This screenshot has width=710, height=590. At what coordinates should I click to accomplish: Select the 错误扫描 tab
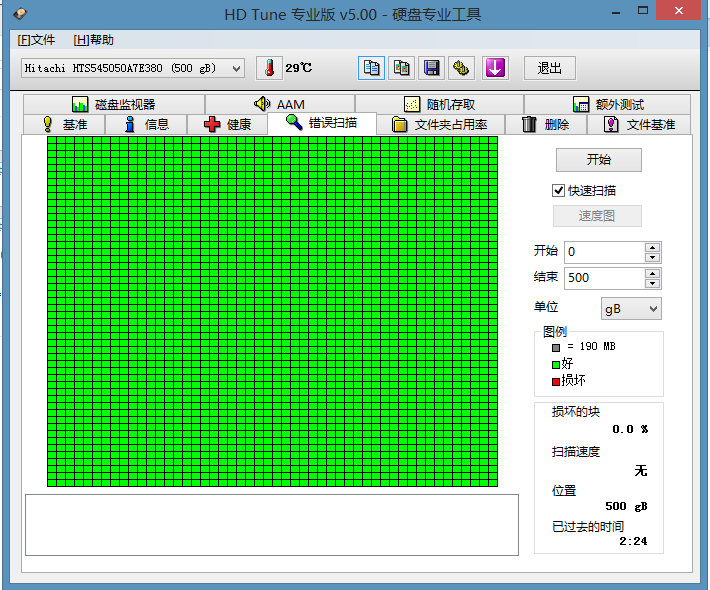322,123
